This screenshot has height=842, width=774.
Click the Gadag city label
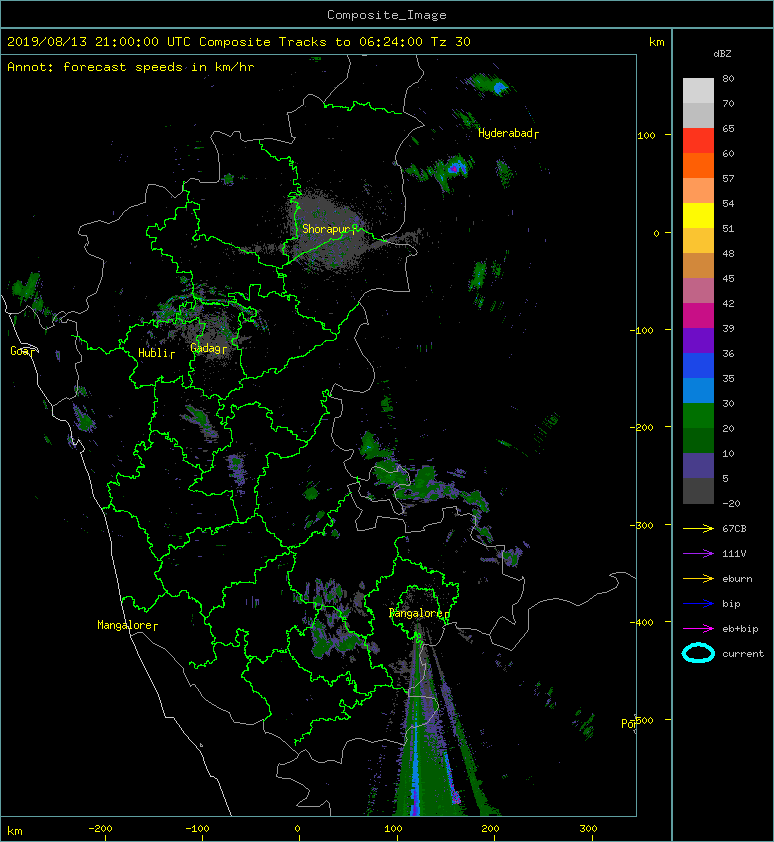pos(206,348)
